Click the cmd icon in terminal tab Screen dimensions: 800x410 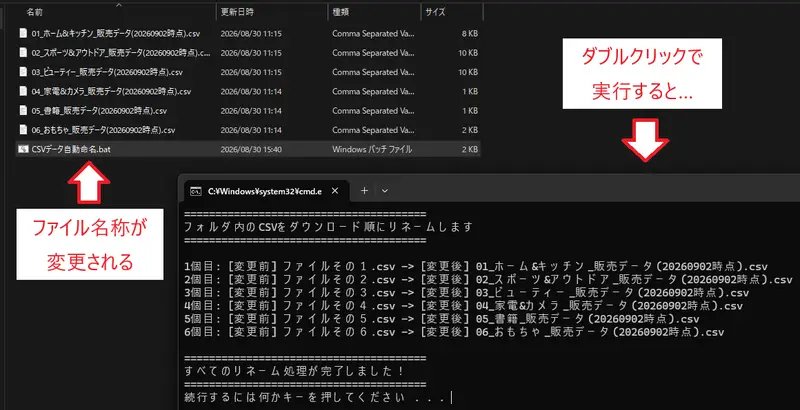tap(195, 191)
